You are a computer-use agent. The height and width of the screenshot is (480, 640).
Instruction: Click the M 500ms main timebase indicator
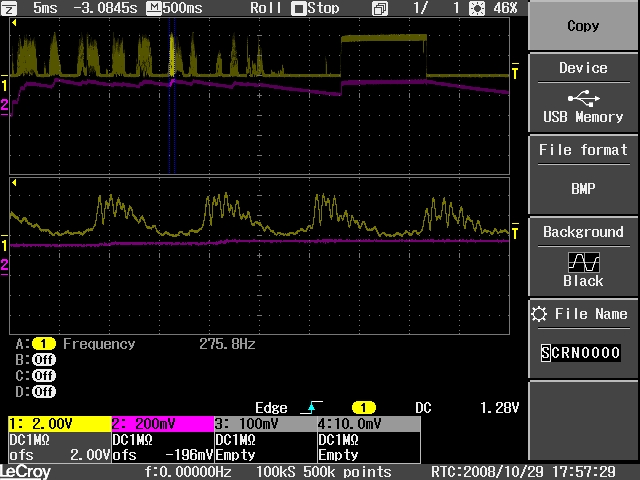click(x=174, y=8)
